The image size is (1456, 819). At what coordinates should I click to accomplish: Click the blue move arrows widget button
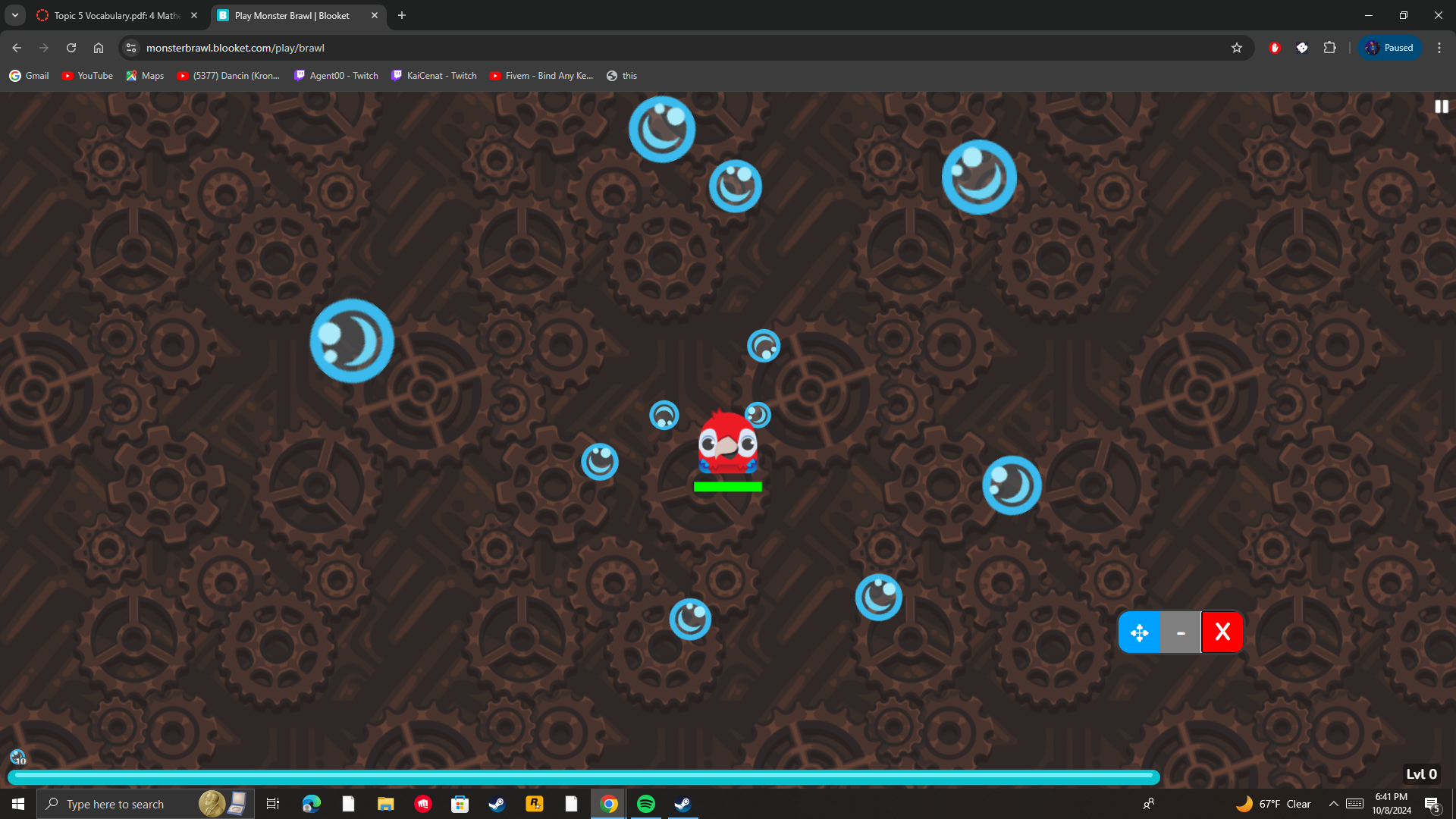[x=1139, y=632]
